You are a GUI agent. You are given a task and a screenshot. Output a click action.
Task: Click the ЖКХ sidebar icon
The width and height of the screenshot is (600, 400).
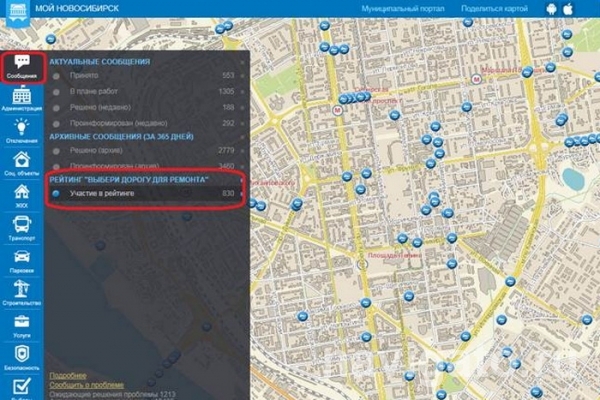(x=21, y=195)
